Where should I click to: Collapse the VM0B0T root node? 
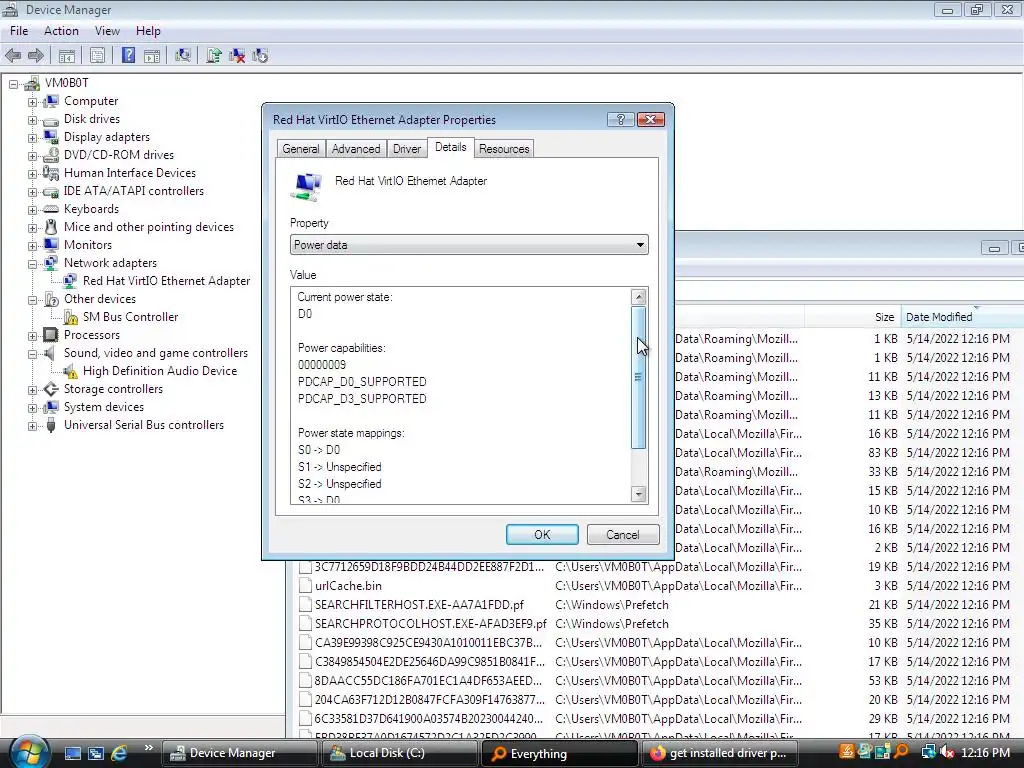coord(13,84)
